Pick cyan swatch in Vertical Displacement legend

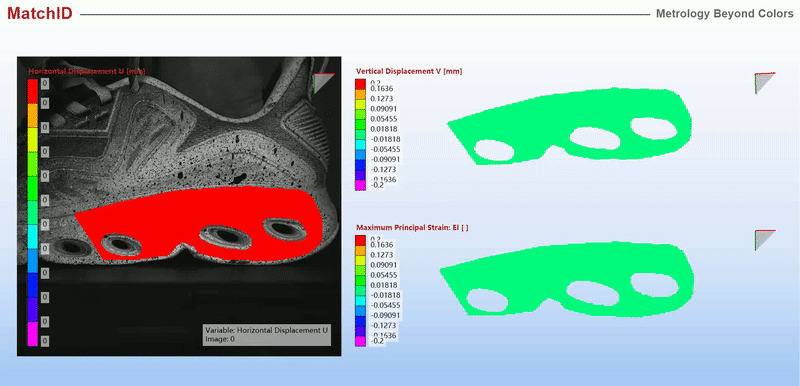pos(361,145)
